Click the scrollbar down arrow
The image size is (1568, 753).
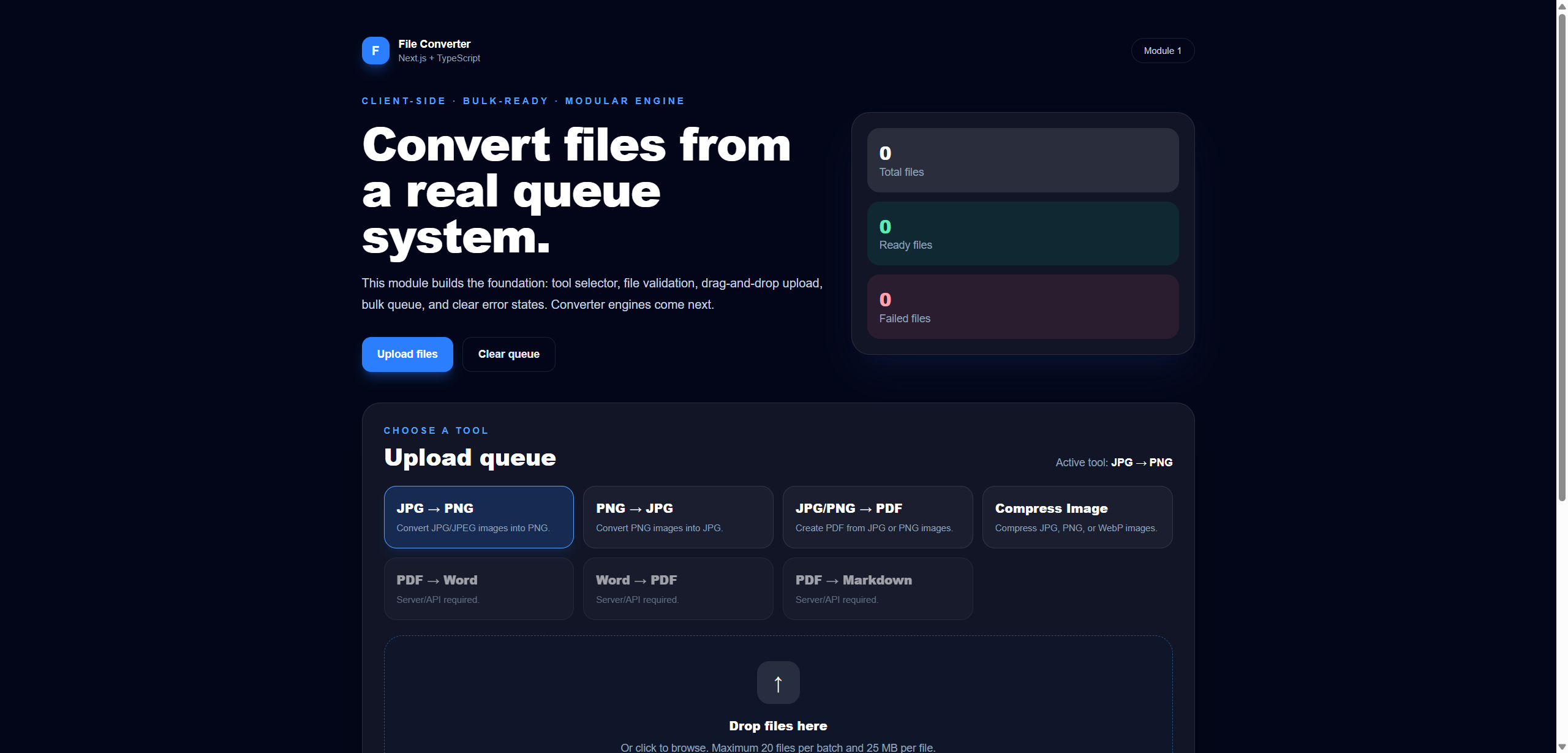pos(1562,747)
